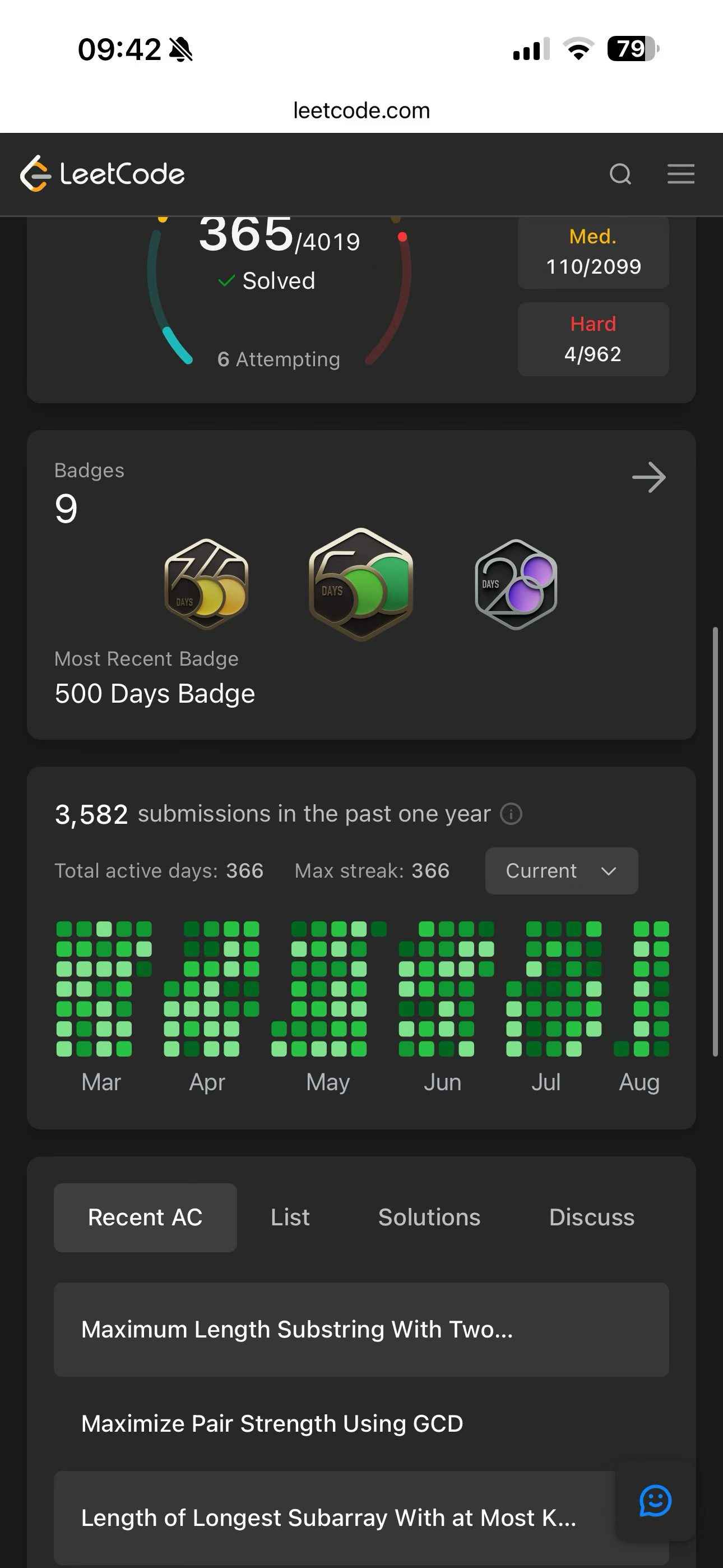Switch to the Solutions tab
The width and height of the screenshot is (723, 1568).
tap(429, 1217)
